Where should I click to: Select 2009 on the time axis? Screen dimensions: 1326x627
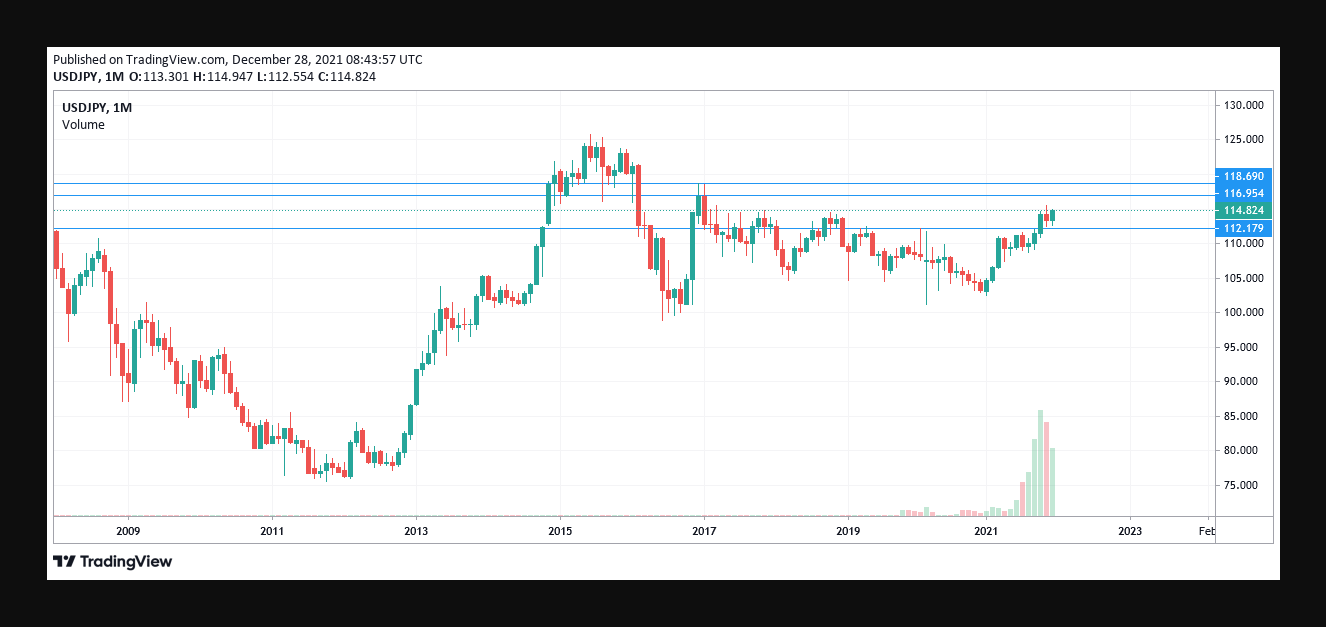pos(128,531)
